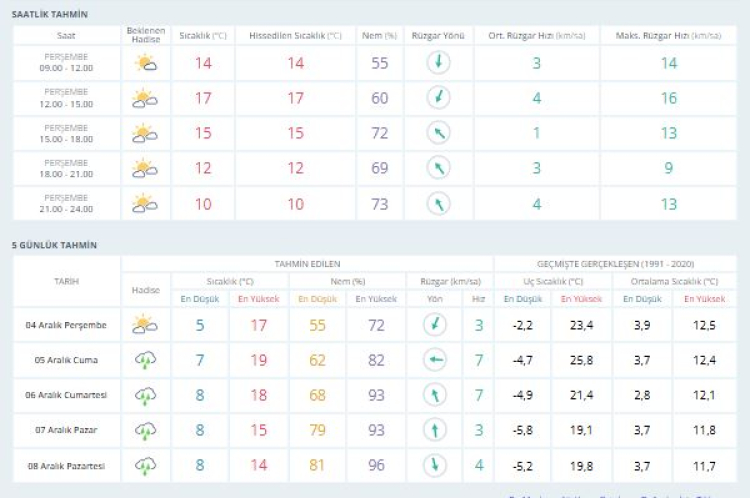Click the SAATLİK TAHMİN section heading

[50, 14]
